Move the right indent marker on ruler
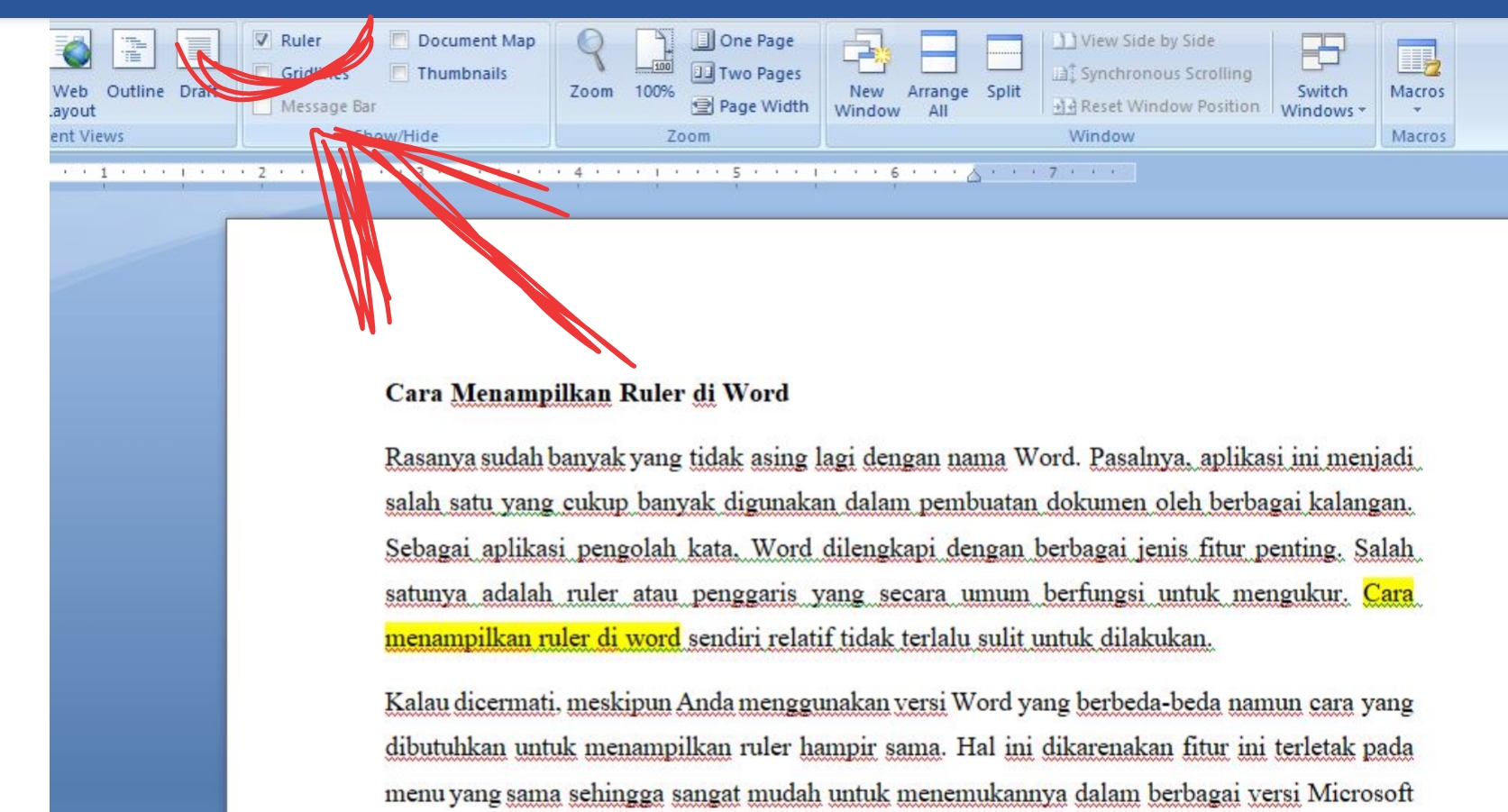 pyautogui.click(x=973, y=176)
